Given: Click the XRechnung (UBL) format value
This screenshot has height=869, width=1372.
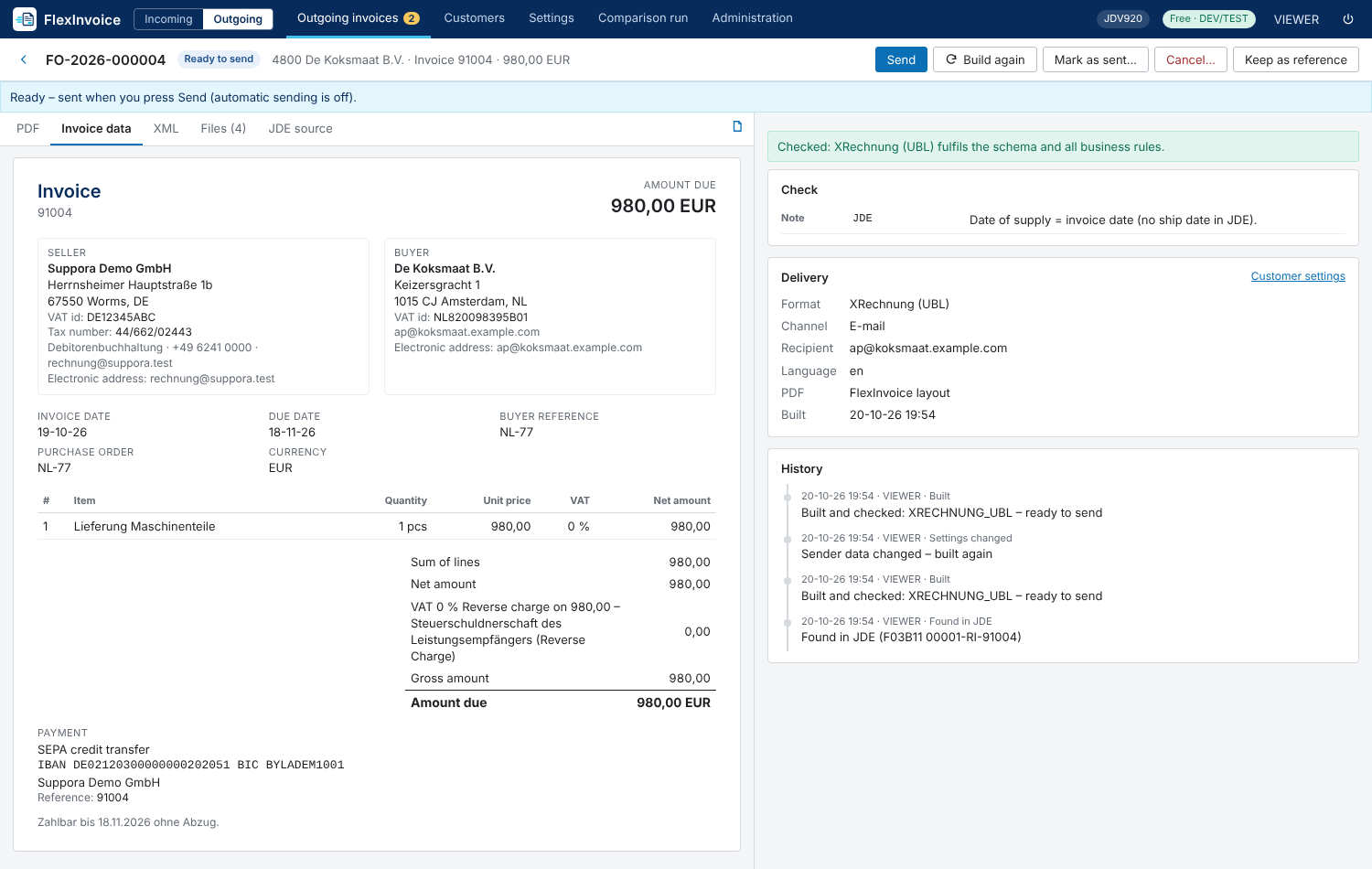Looking at the screenshot, I should 899,305.
